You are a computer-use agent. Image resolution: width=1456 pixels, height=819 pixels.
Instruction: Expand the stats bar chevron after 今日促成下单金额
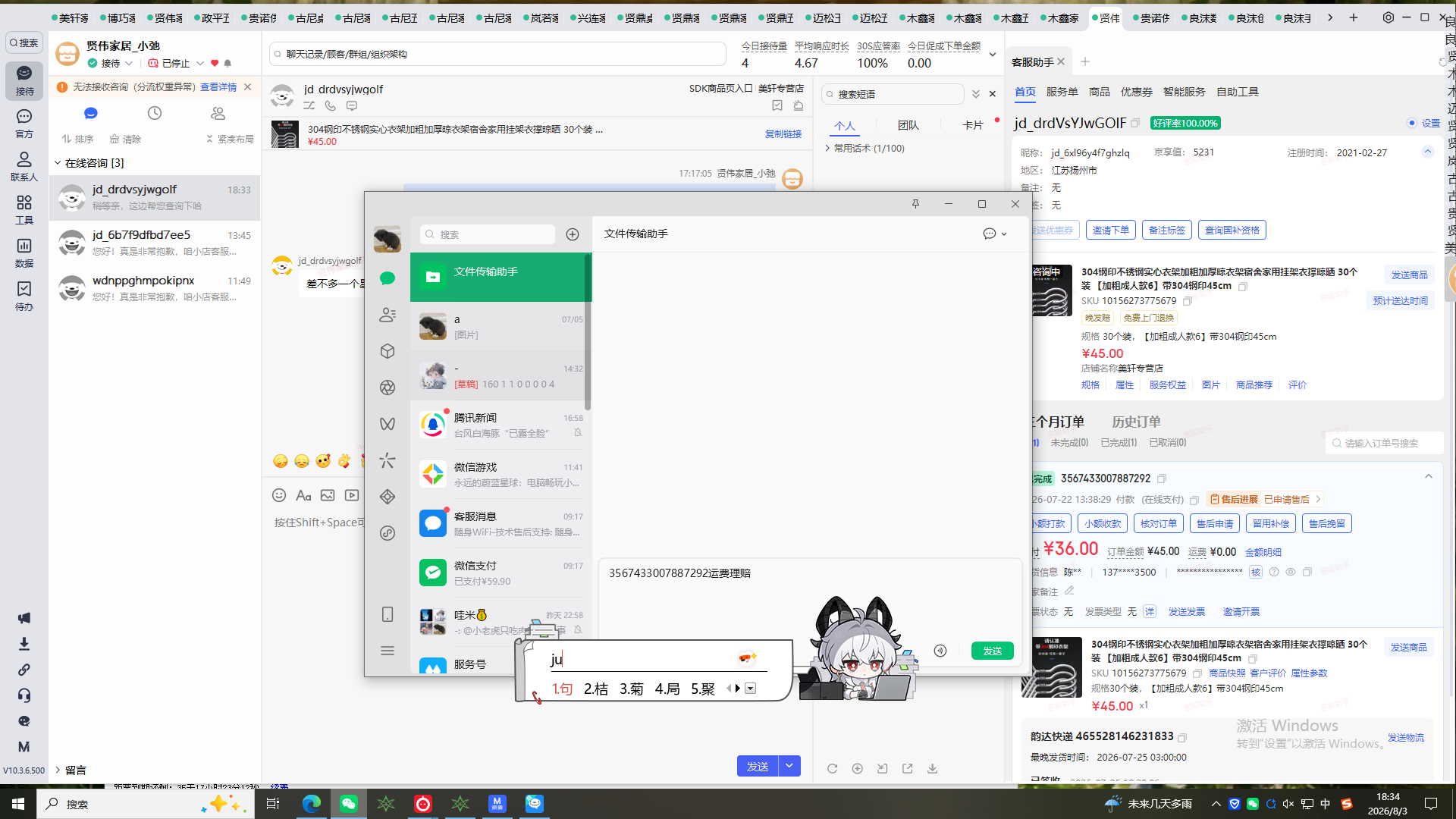tap(993, 55)
